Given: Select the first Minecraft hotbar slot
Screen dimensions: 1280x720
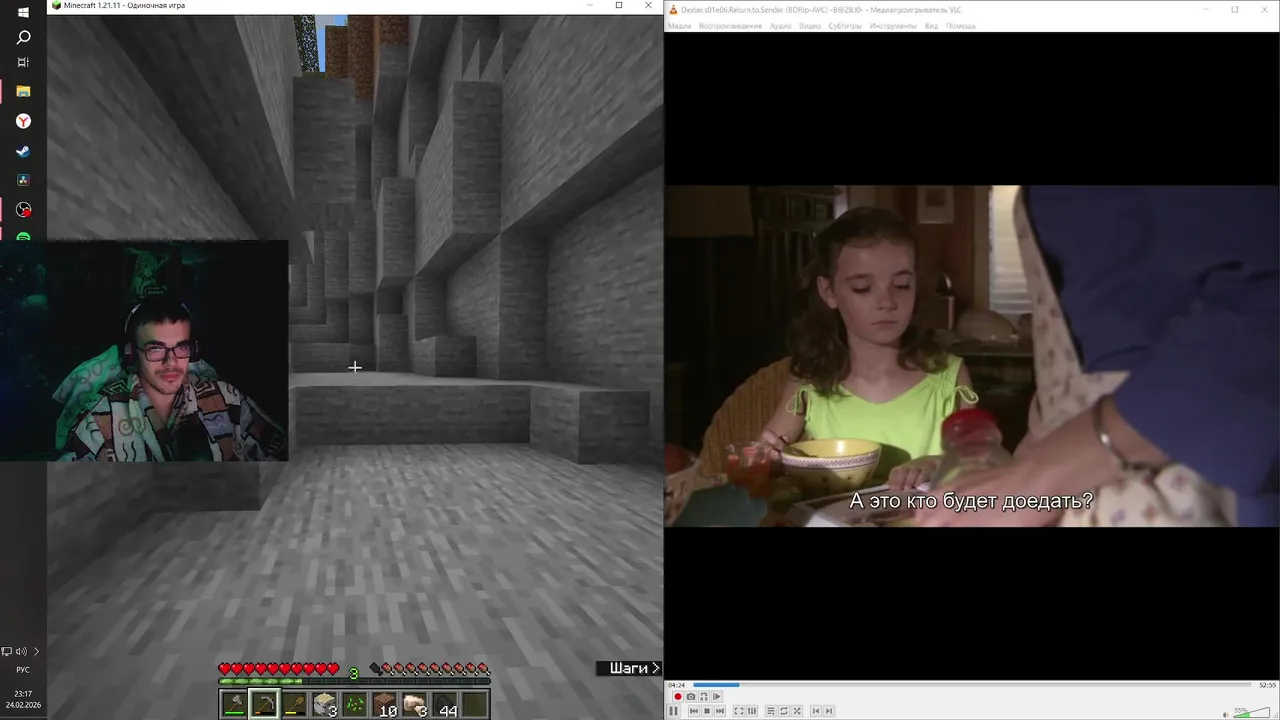Looking at the screenshot, I should point(234,705).
